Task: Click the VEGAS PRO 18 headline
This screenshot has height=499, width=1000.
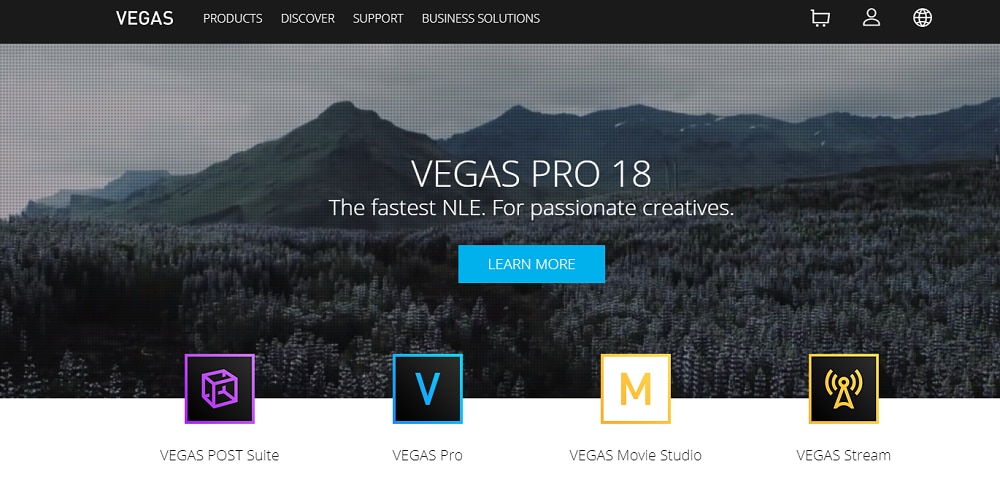Action: pos(531,173)
